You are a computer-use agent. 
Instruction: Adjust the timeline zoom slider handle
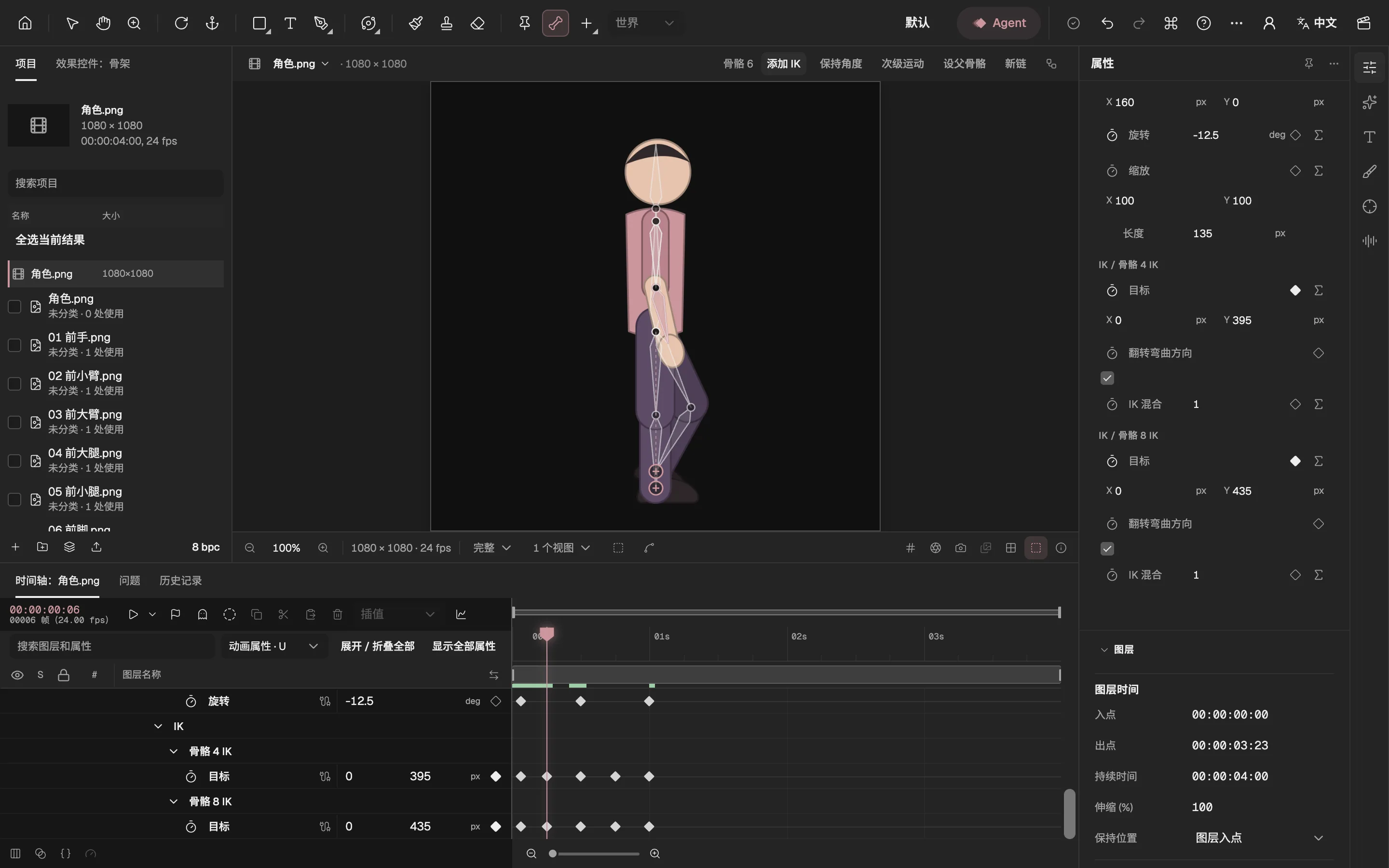pyautogui.click(x=552, y=854)
